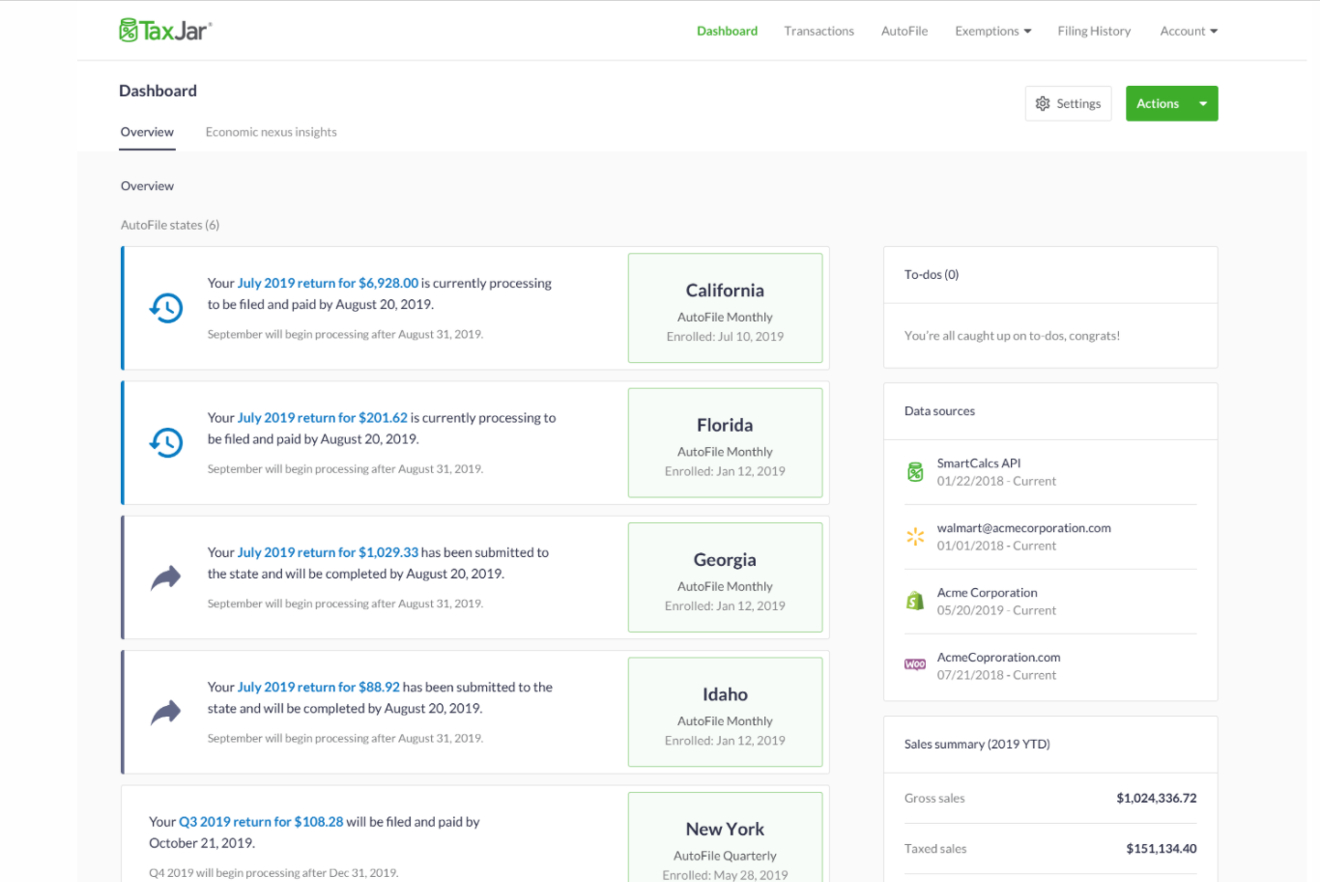
Task: Click the processing clock icon on Florida card
Action: click(x=165, y=440)
